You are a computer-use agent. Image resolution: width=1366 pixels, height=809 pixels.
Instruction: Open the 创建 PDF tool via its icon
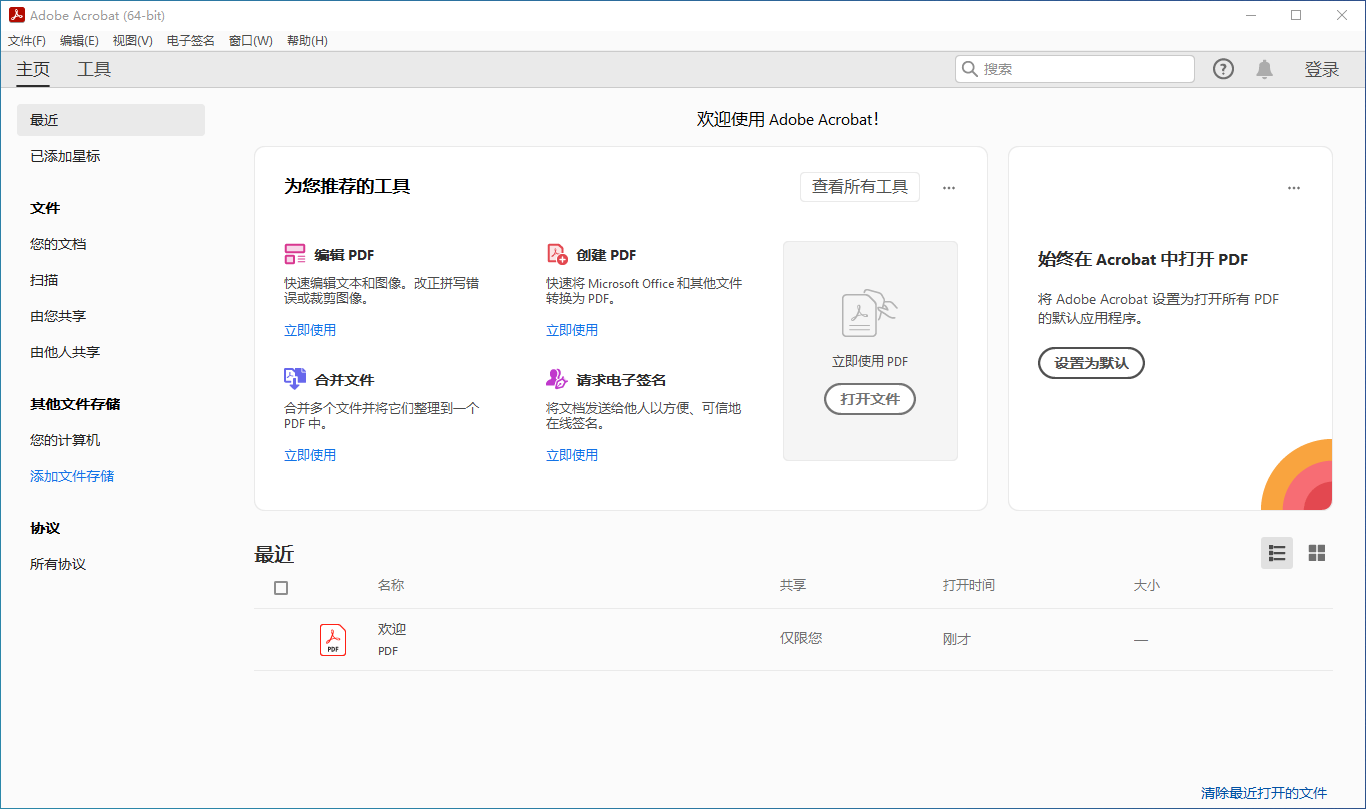tap(556, 254)
